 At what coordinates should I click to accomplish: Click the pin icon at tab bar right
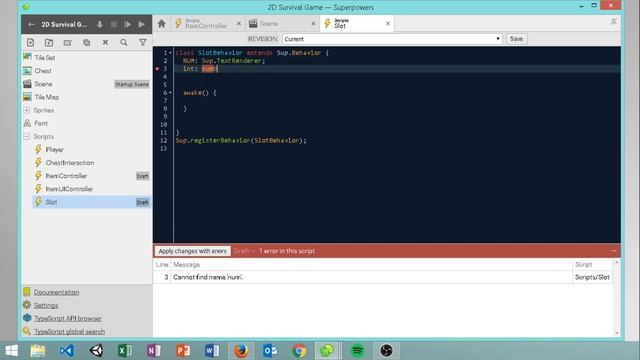613,22
